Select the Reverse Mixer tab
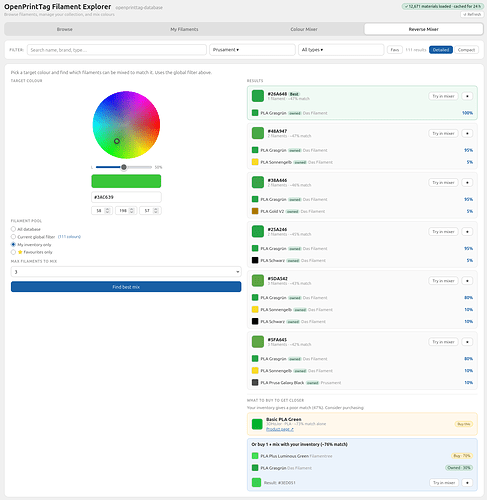 424,29
